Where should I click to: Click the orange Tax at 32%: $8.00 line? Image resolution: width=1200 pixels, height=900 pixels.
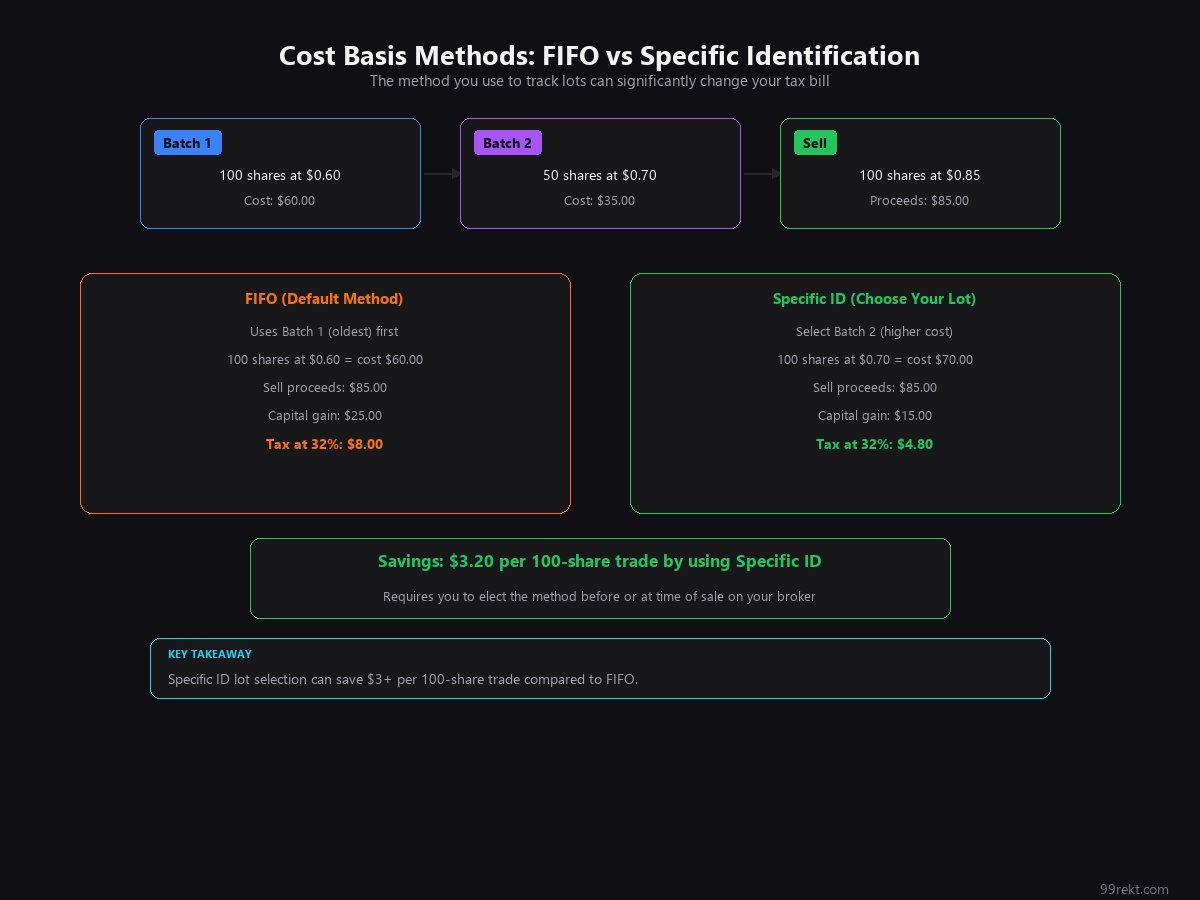(x=324, y=444)
